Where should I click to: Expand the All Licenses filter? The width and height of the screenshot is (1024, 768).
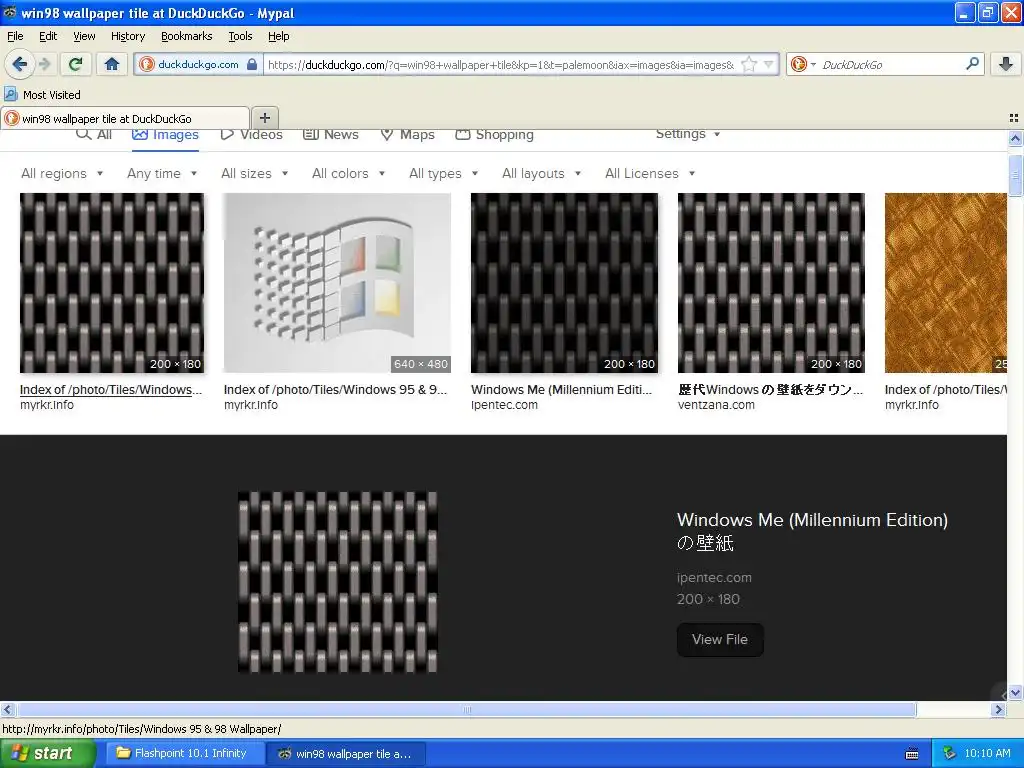pyautogui.click(x=650, y=173)
